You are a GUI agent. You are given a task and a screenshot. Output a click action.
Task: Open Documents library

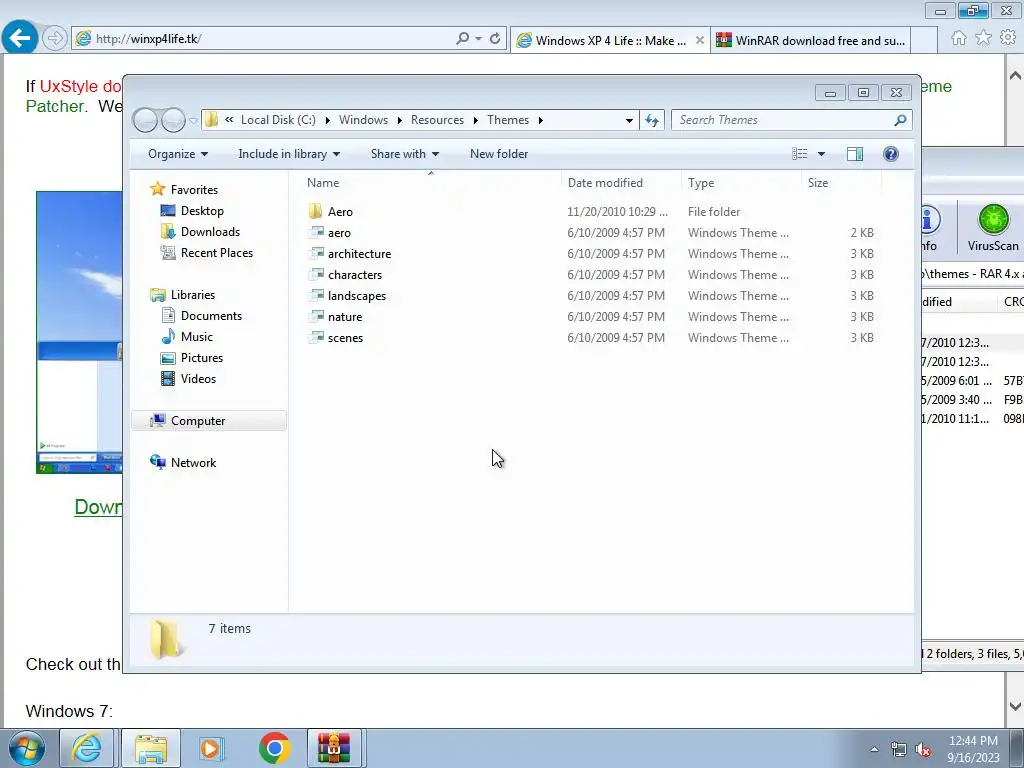(x=211, y=315)
